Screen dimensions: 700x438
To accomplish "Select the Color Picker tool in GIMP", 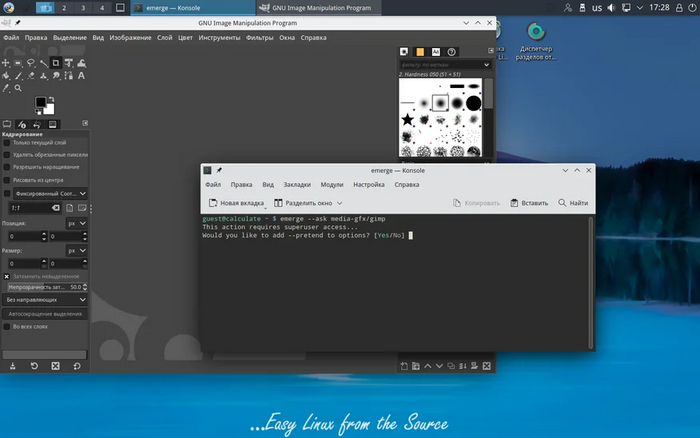I will click(x=5, y=88).
